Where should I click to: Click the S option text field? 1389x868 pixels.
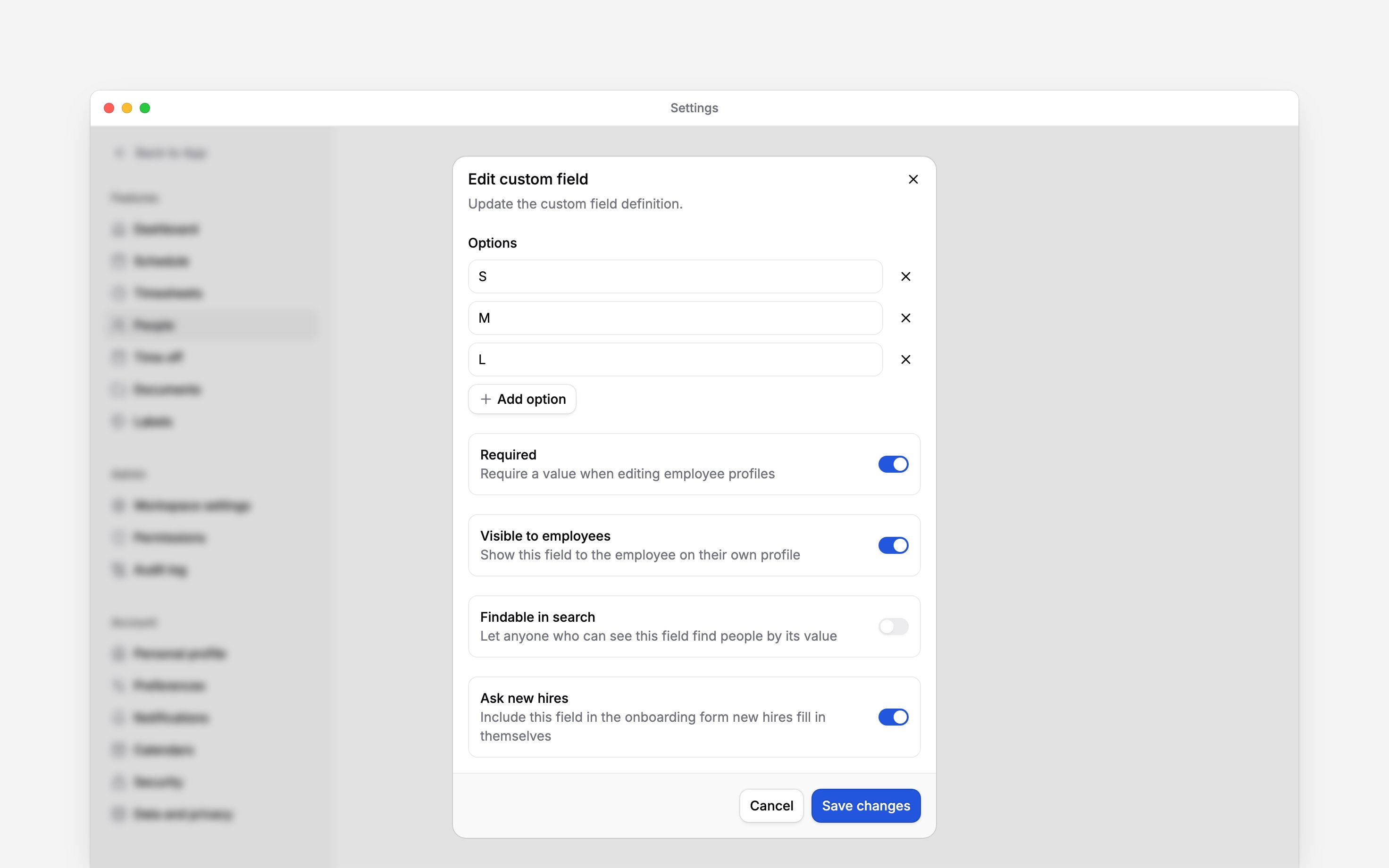pos(675,277)
